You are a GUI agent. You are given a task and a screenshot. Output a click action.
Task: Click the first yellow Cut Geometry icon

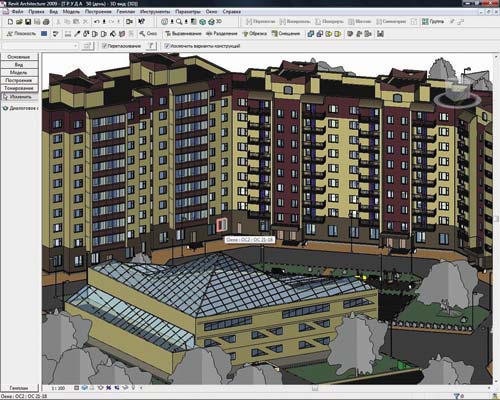pos(329,34)
